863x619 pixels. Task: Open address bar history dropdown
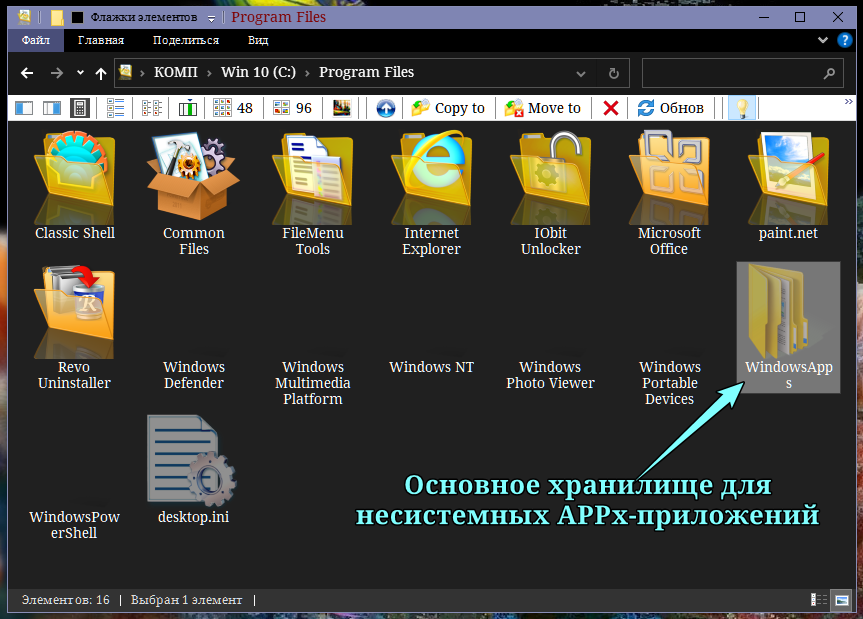(581, 74)
